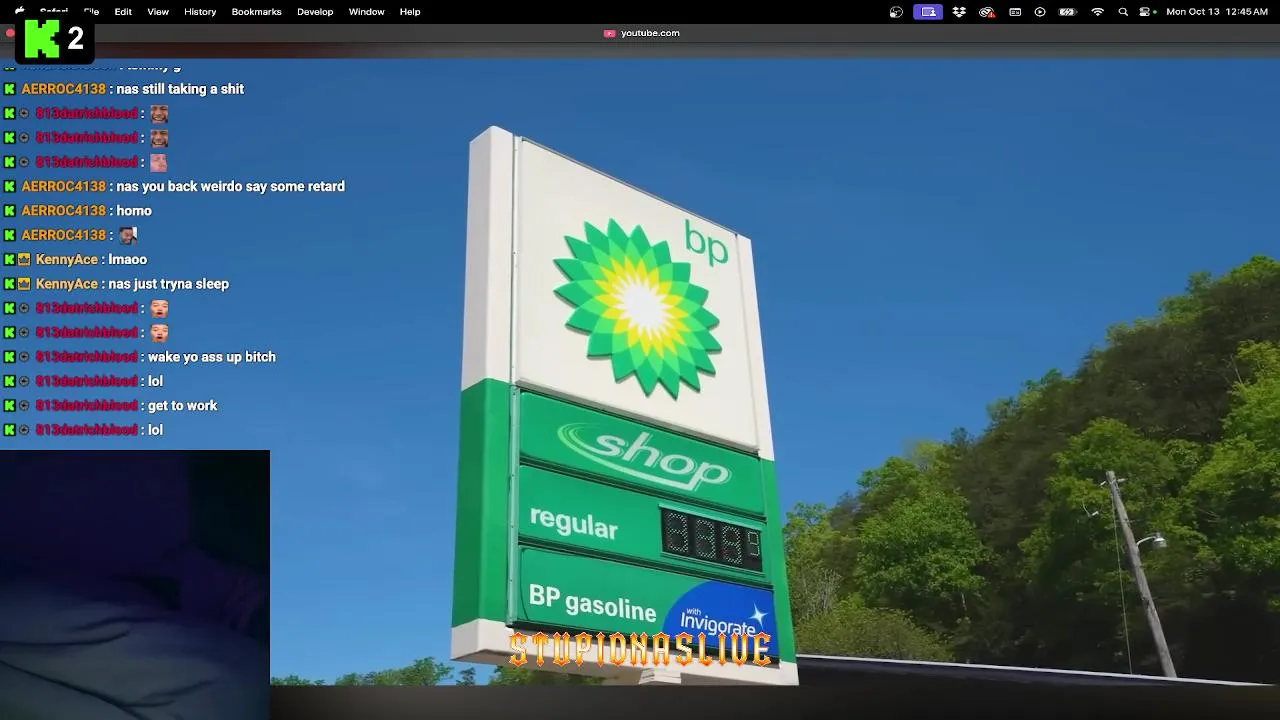1280x720 pixels.
Task: Click the message 'wake yo ass up bitch'
Action: click(212, 357)
